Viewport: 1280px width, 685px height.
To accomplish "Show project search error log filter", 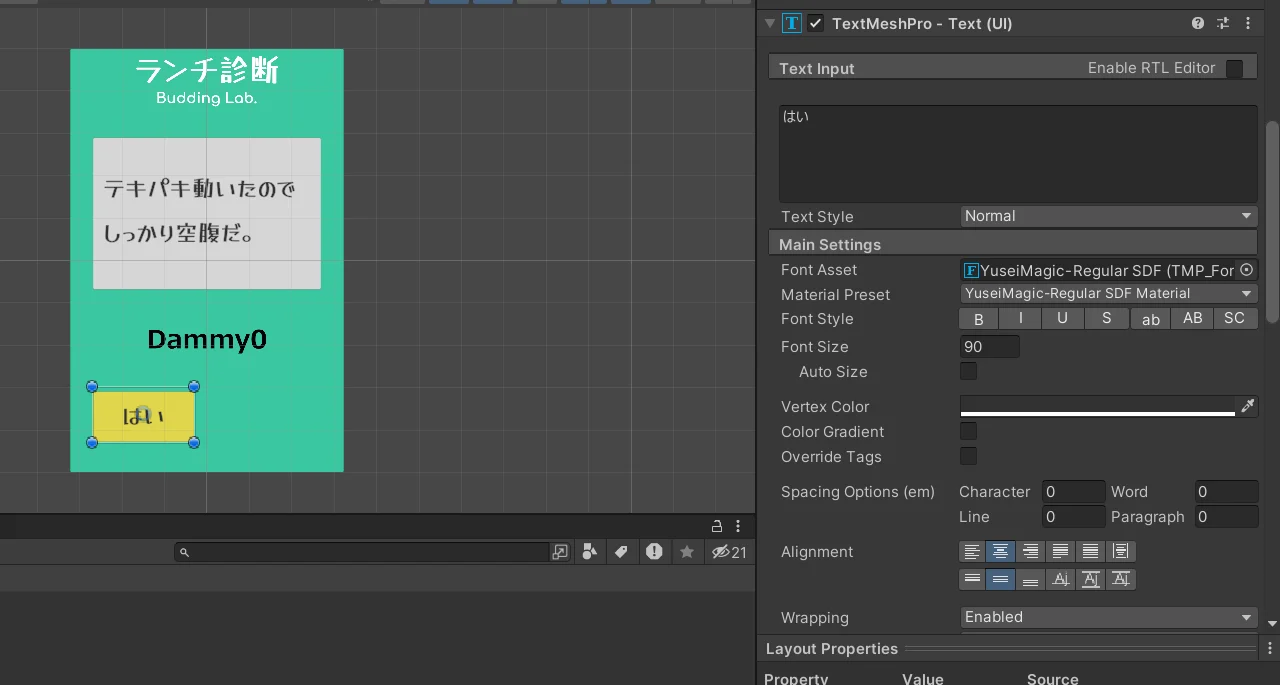I will 654,552.
